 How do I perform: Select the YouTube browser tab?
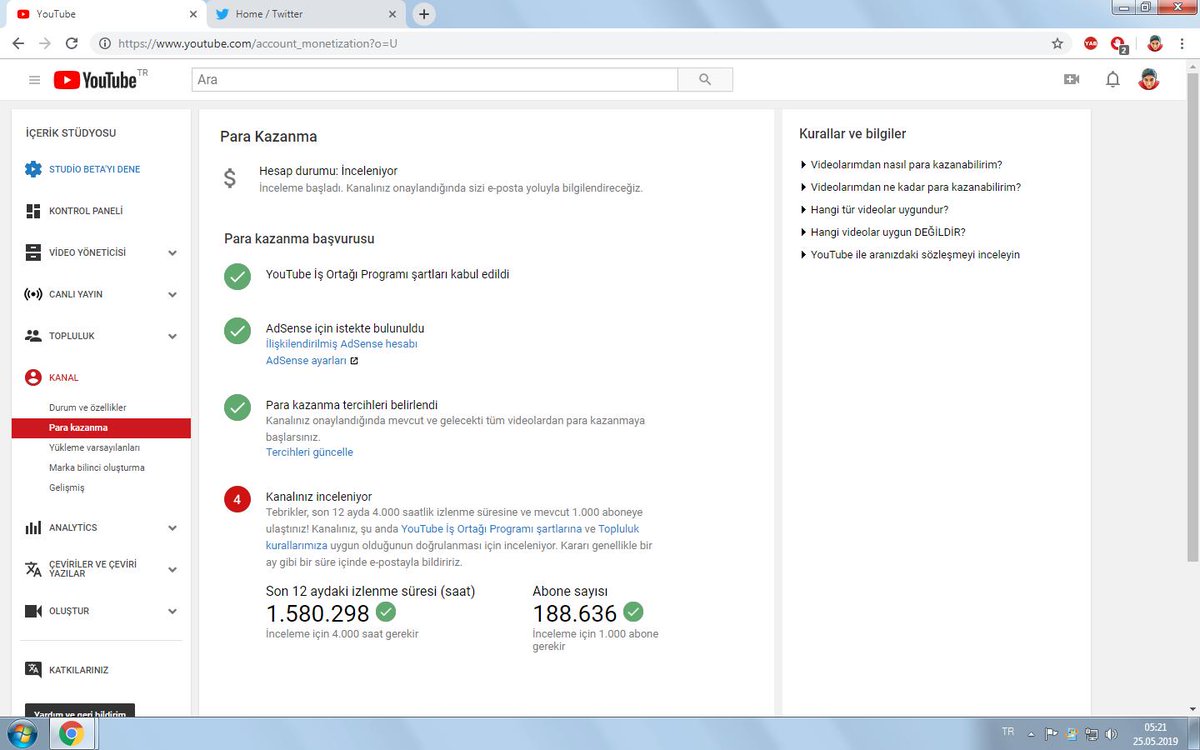(104, 14)
